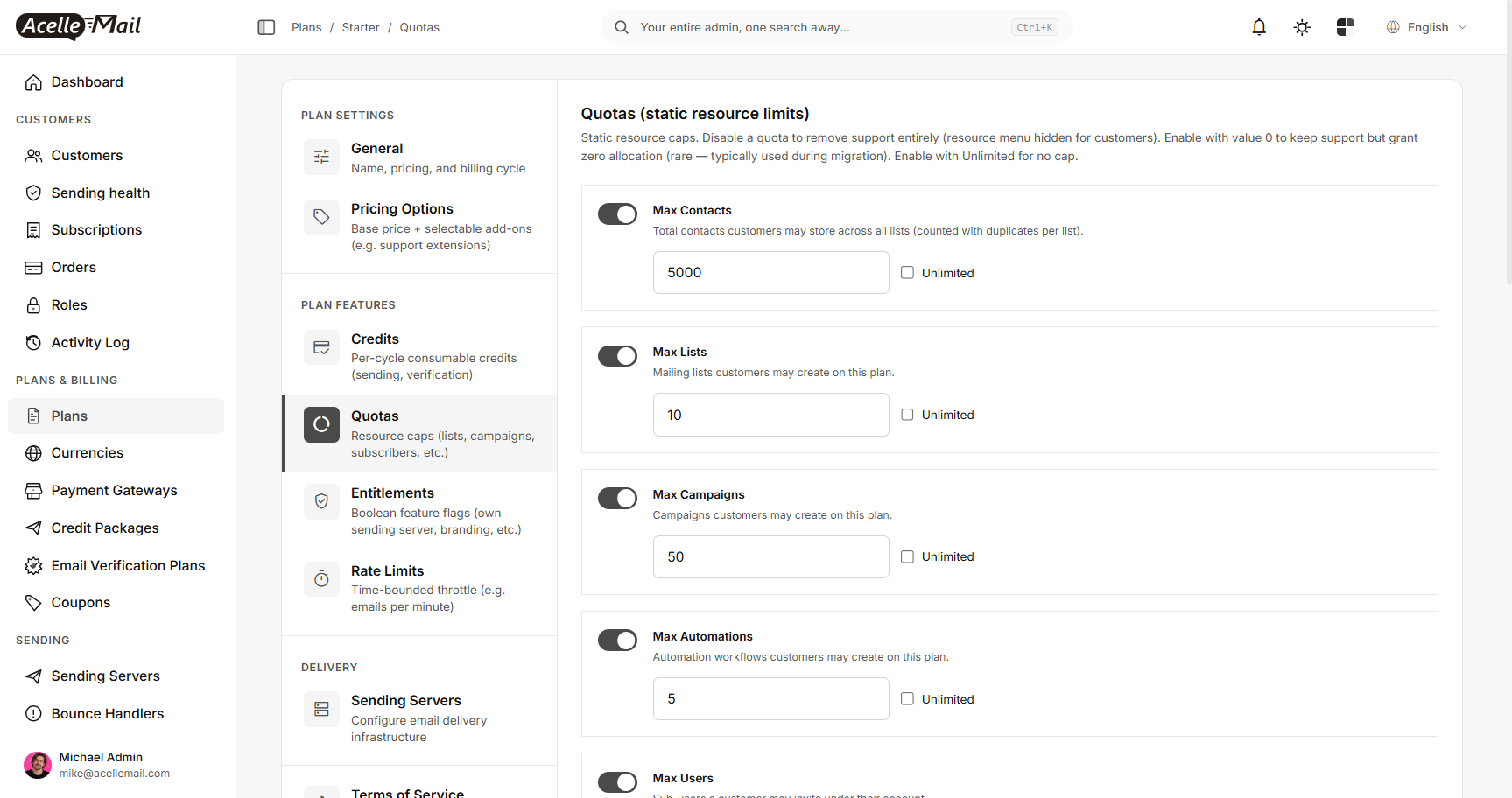The height and width of the screenshot is (798, 1512).
Task: Click the Max Campaigns value field
Action: click(770, 556)
